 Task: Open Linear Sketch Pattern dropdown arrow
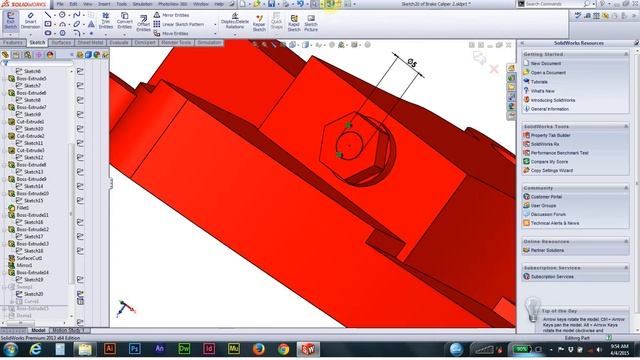pyautogui.click(x=215, y=24)
